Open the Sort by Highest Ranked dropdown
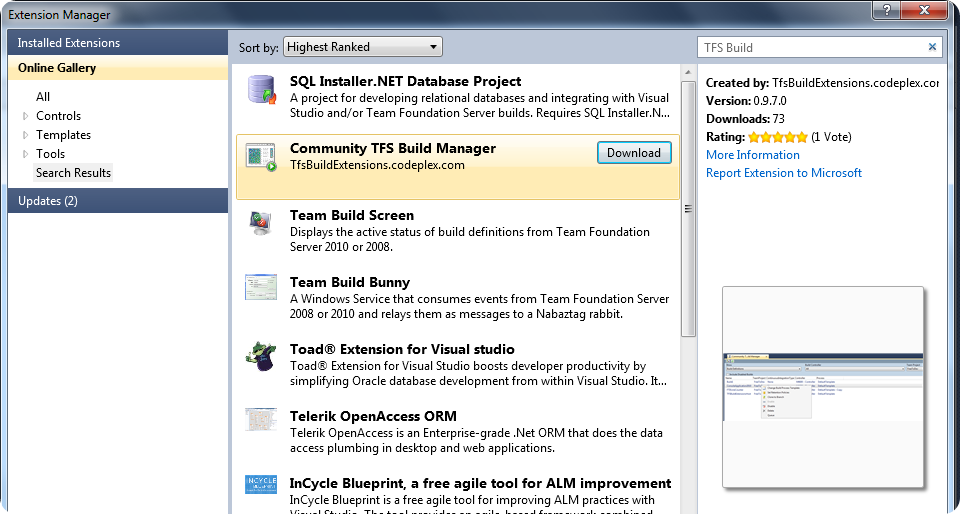Screen dimensions: 960x514 362,47
